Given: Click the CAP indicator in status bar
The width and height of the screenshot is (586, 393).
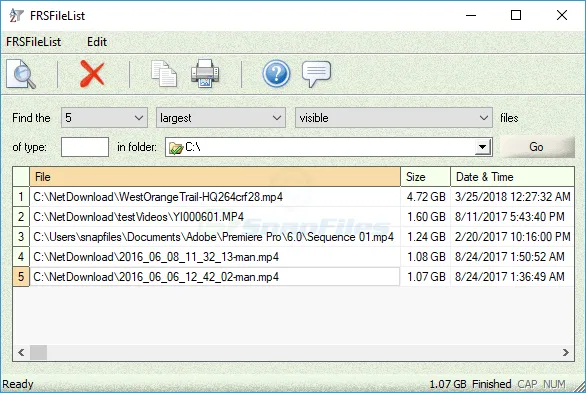Looking at the screenshot, I should (527, 384).
